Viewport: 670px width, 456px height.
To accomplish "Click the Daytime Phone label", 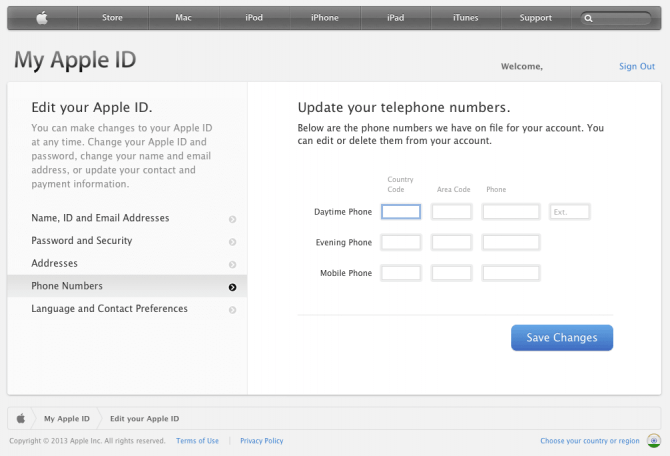I will tap(343, 212).
